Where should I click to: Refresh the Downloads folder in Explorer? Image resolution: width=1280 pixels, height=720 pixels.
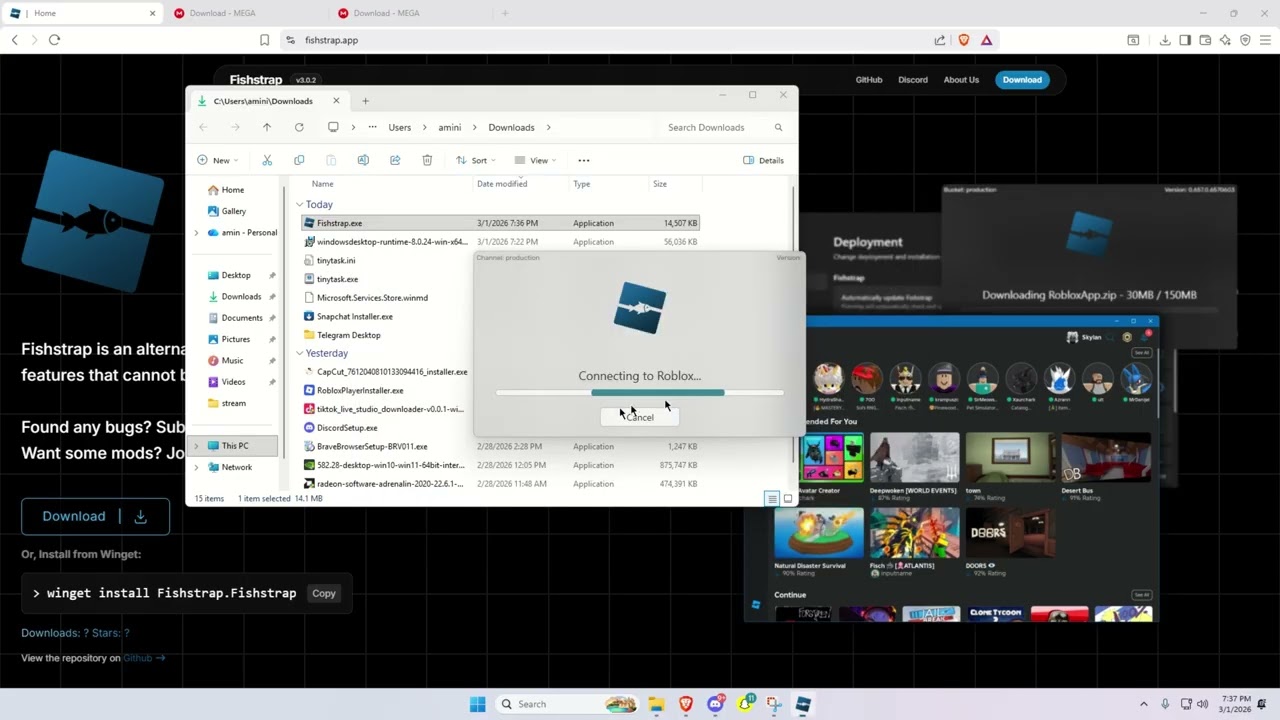(x=299, y=127)
